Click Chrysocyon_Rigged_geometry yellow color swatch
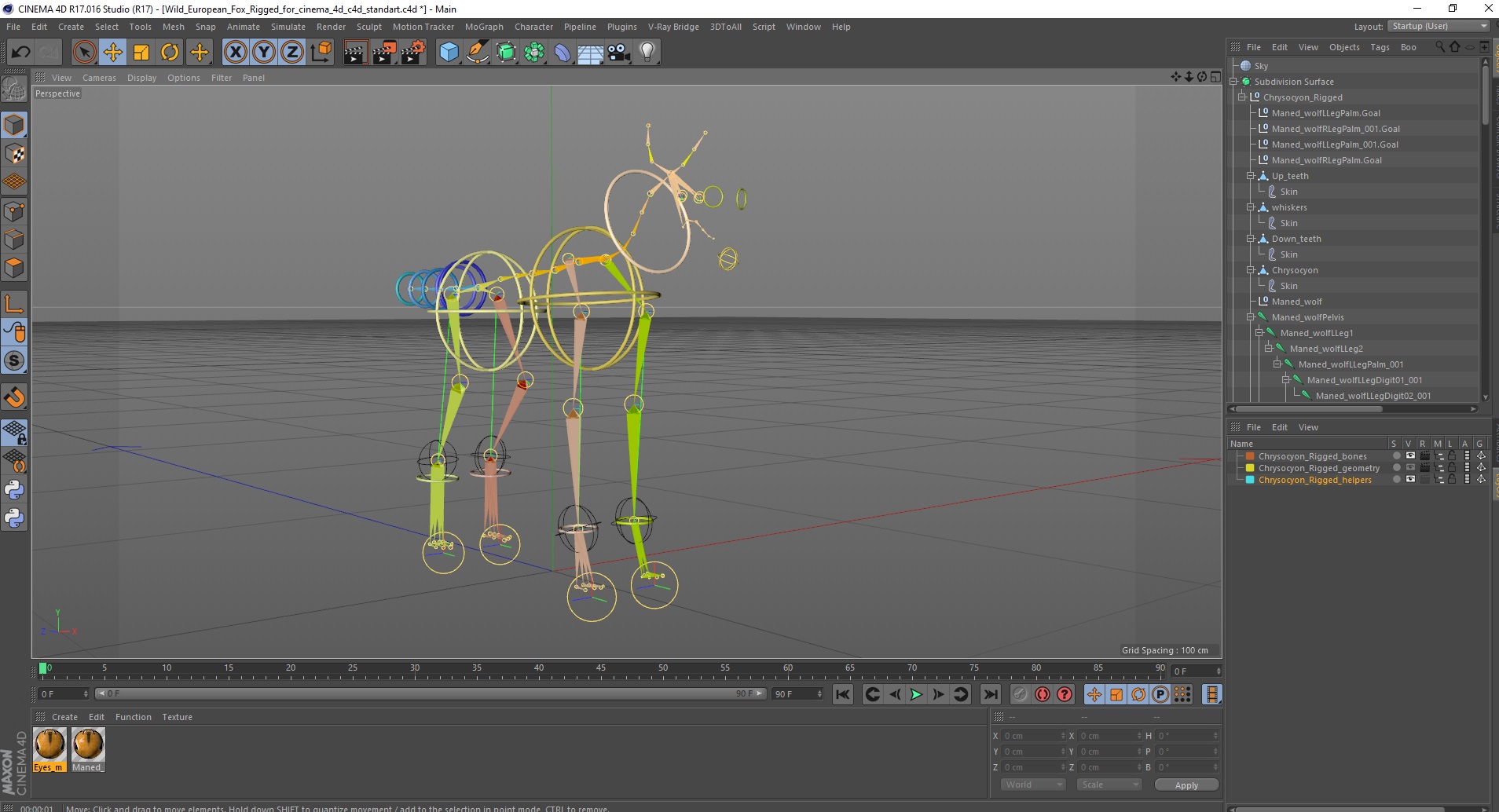The height and width of the screenshot is (812, 1499). point(1250,467)
